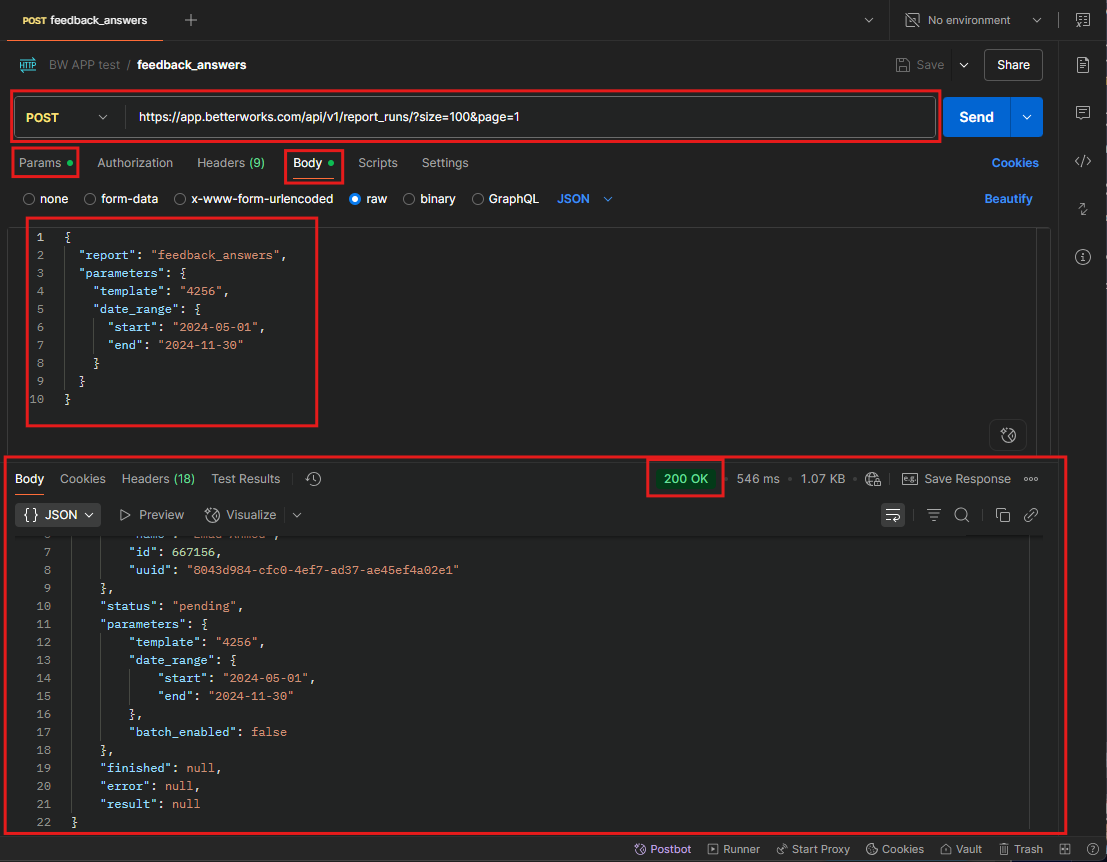The width and height of the screenshot is (1107, 862).
Task: Open the Test Results response tab
Action: click(x=245, y=478)
